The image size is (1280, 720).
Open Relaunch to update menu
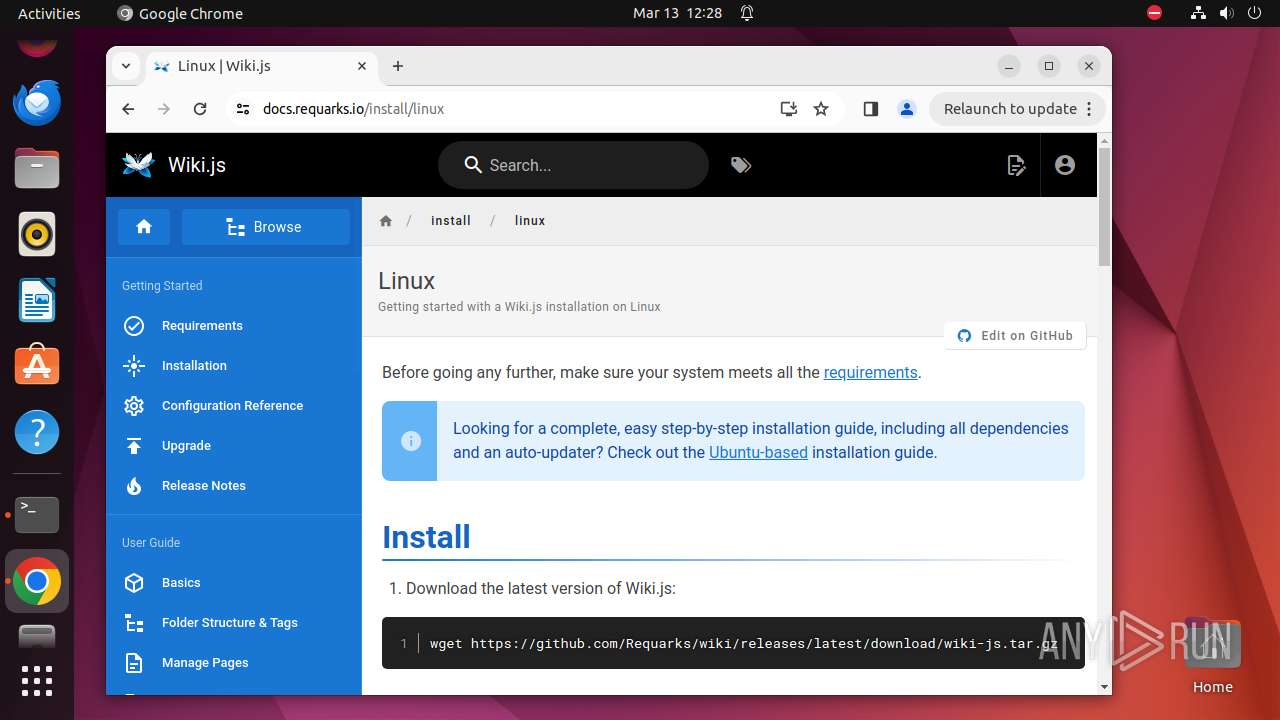click(1017, 109)
